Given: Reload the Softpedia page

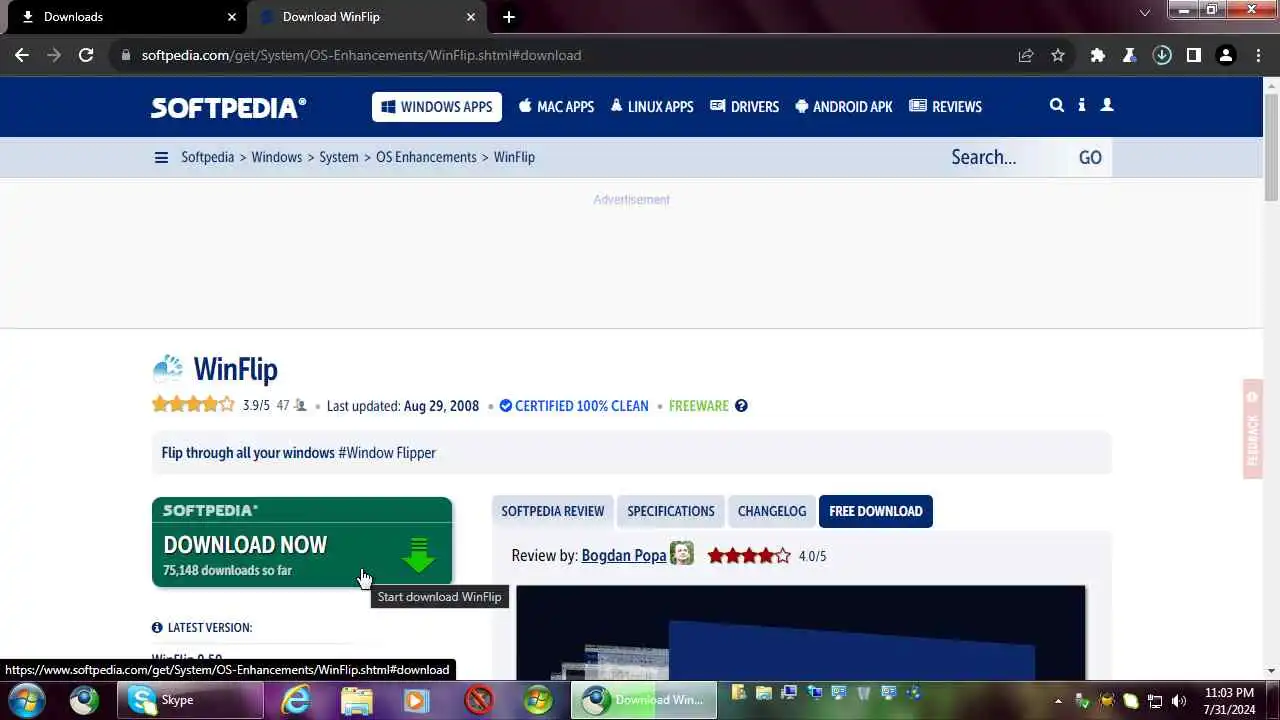Looking at the screenshot, I should pyautogui.click(x=86, y=55).
